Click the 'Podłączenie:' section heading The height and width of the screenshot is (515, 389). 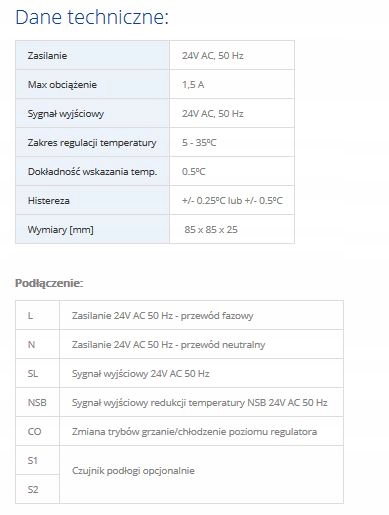(49, 283)
